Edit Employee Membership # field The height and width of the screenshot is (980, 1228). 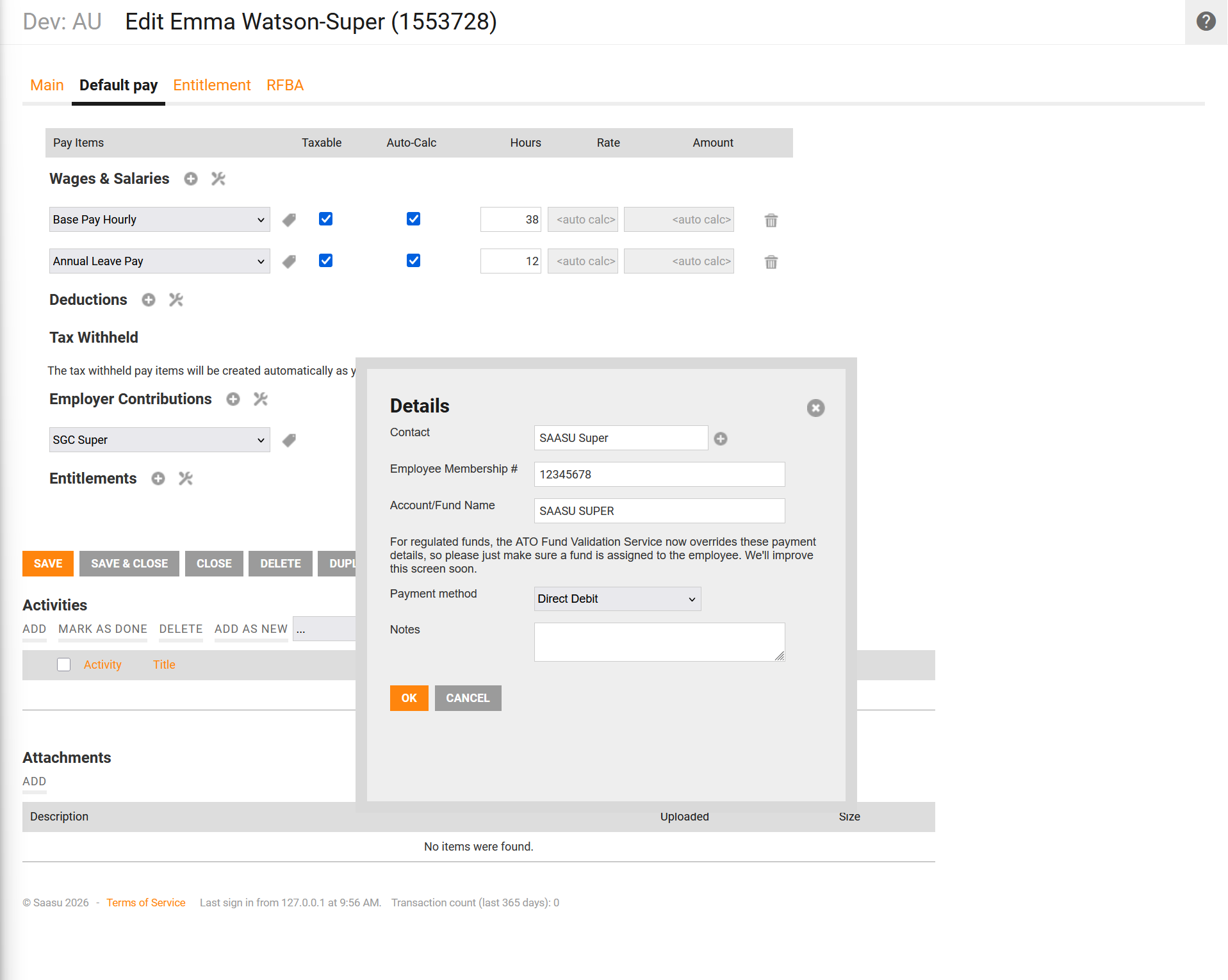pos(660,475)
